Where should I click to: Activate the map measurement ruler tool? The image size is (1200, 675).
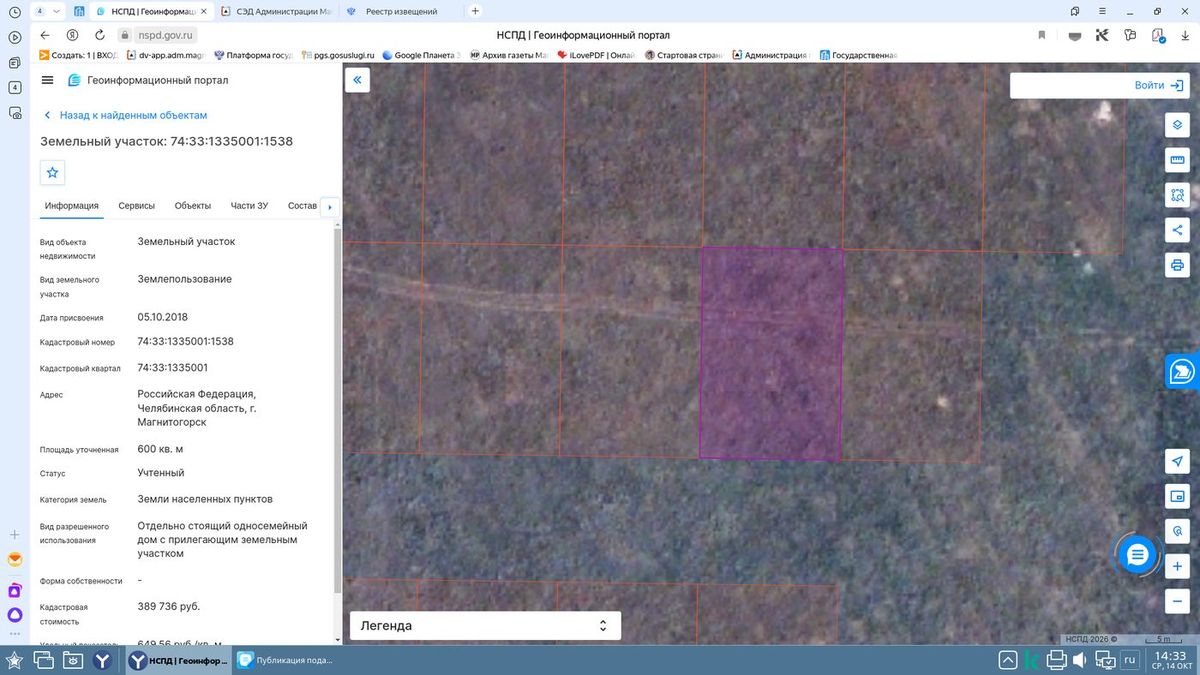tap(1177, 160)
